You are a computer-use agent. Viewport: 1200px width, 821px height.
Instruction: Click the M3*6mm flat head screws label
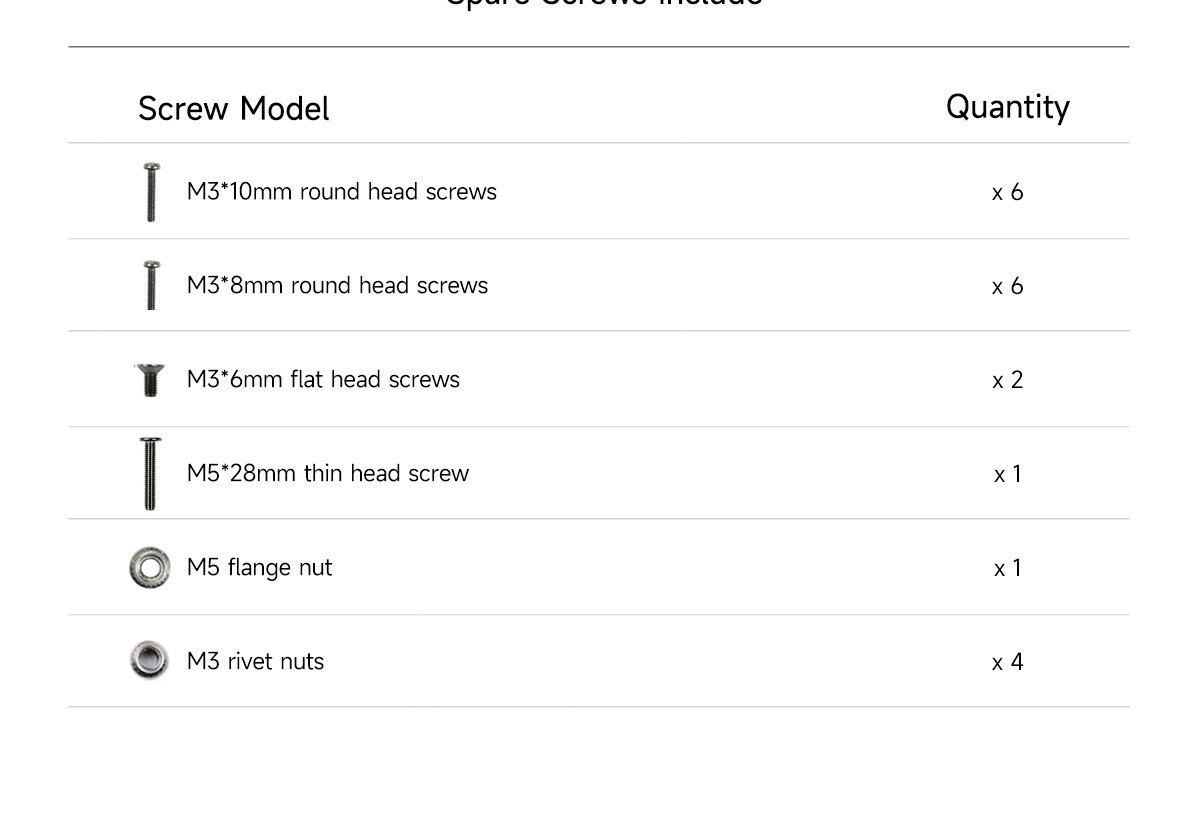pos(323,379)
